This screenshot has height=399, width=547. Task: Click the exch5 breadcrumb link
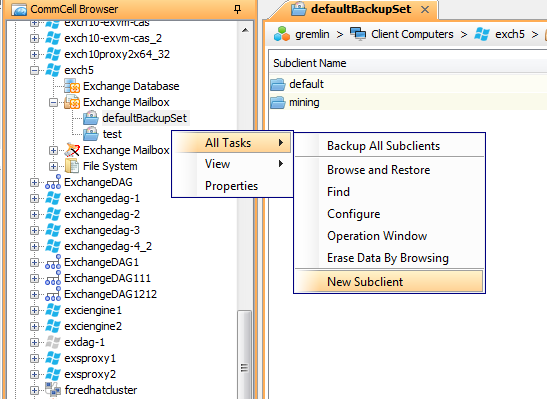click(x=510, y=34)
